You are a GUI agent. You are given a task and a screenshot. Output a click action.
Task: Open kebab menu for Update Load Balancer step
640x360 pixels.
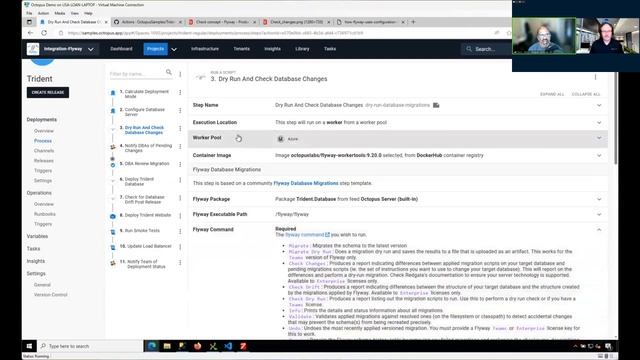click(x=180, y=247)
